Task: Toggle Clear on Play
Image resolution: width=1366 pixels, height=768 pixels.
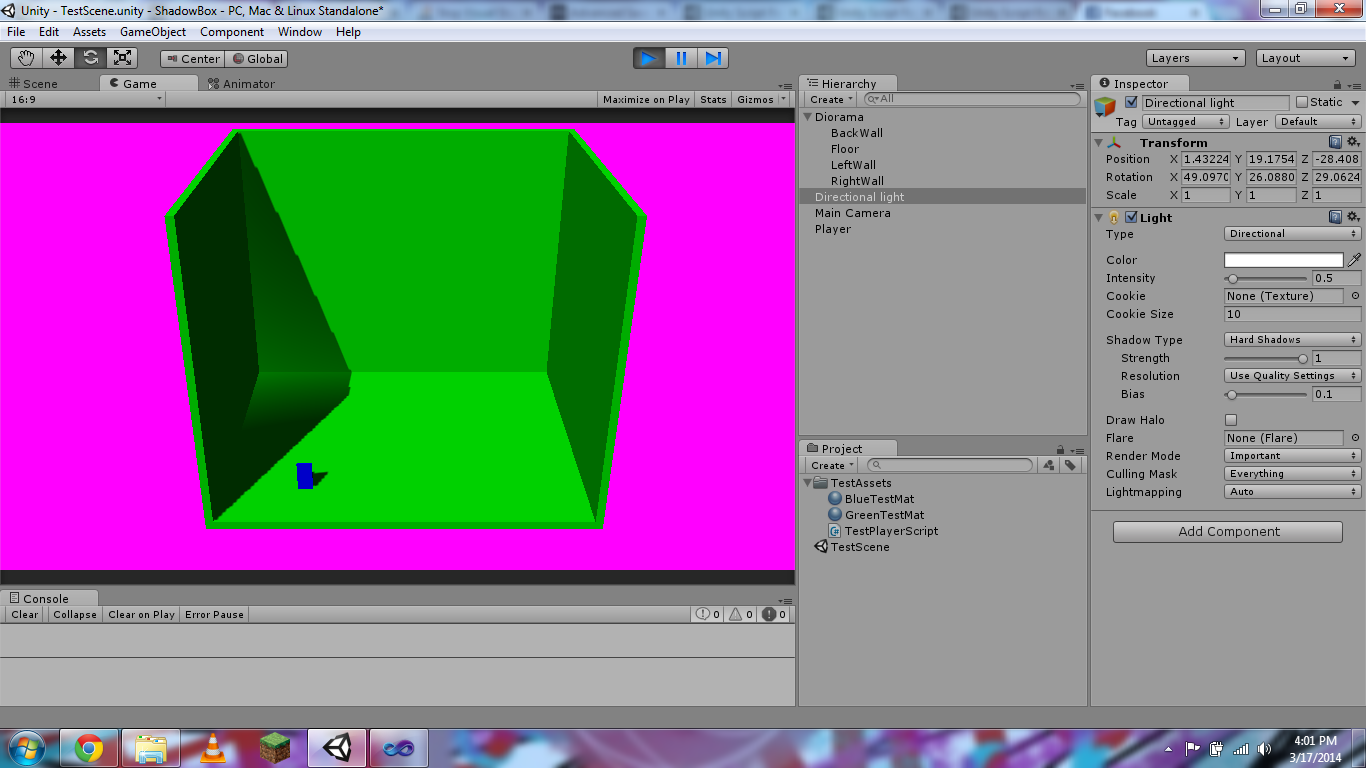Action: tap(141, 614)
